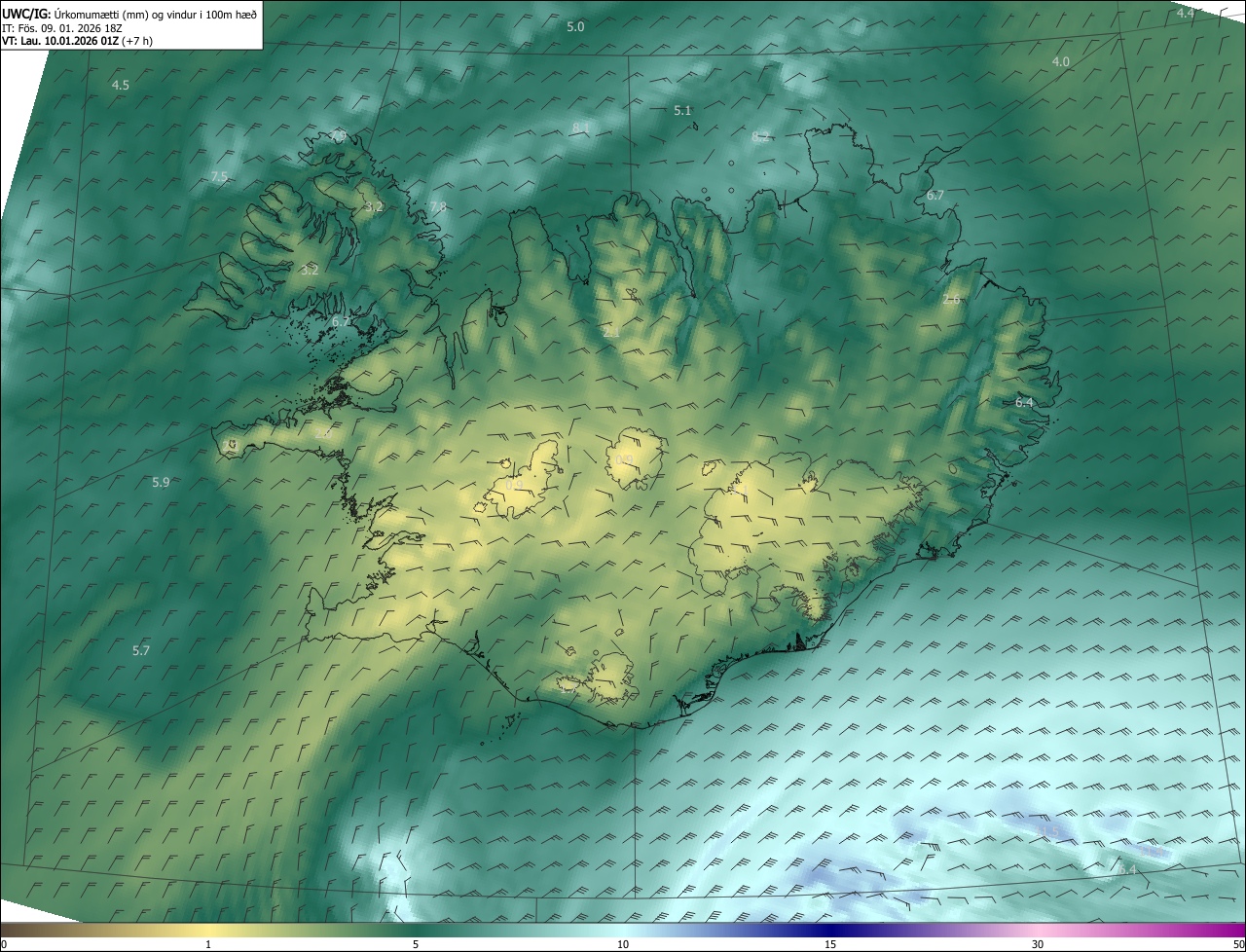Click the '8.1' value label

(x=581, y=128)
